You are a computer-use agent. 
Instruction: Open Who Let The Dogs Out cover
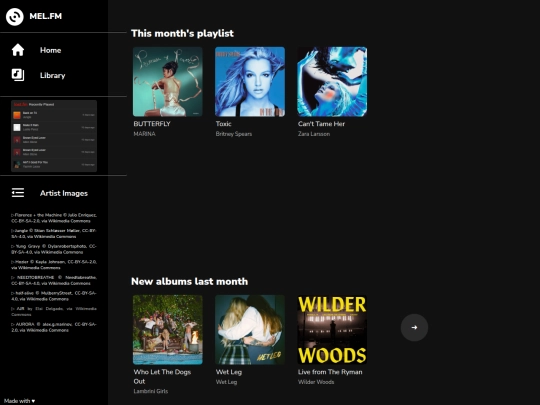pos(168,330)
